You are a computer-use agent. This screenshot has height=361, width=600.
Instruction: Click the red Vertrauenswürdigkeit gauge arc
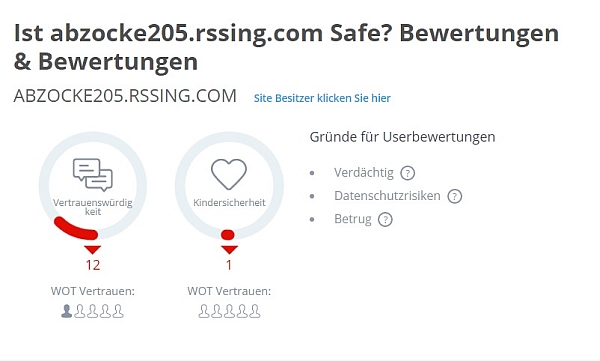(75, 228)
